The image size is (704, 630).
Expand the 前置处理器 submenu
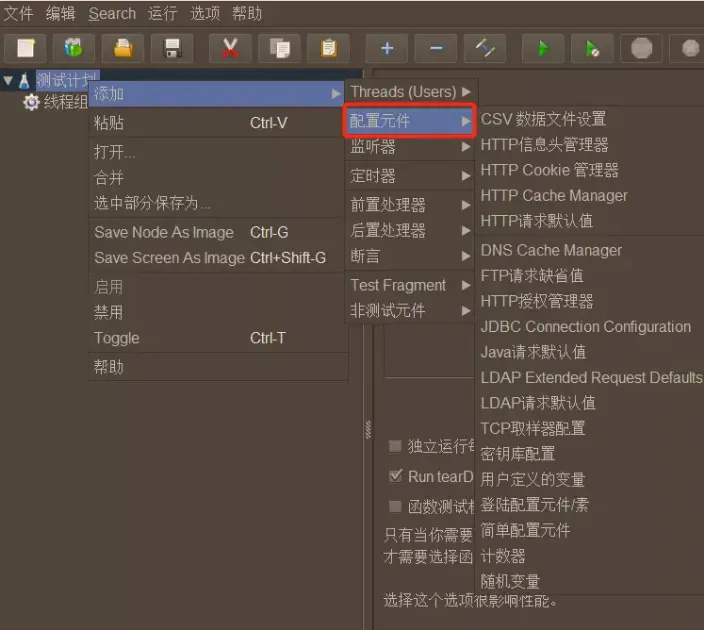click(x=410, y=205)
